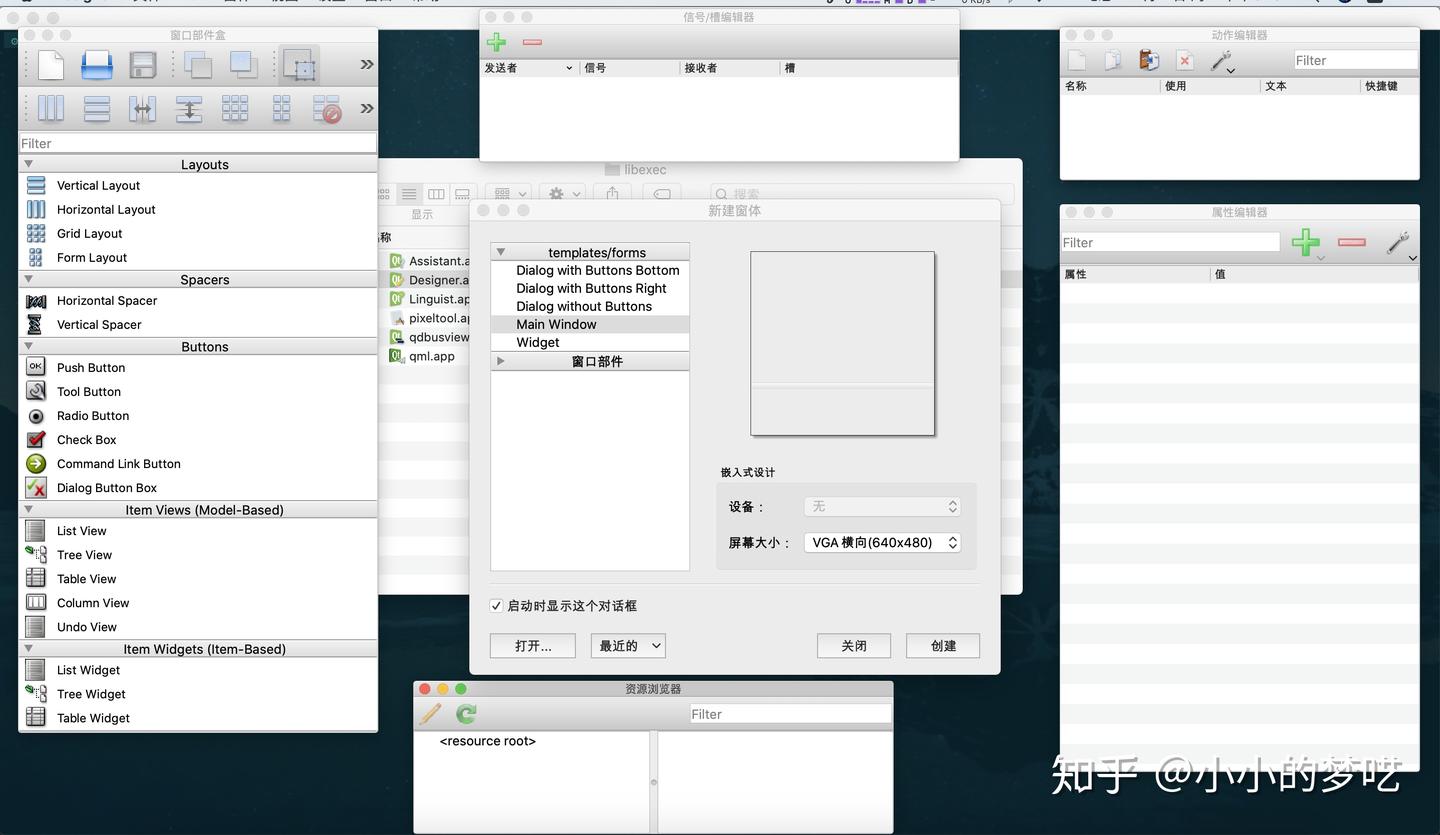Click the Filter field in the widget box
The image size is (1440, 835).
click(x=197, y=142)
